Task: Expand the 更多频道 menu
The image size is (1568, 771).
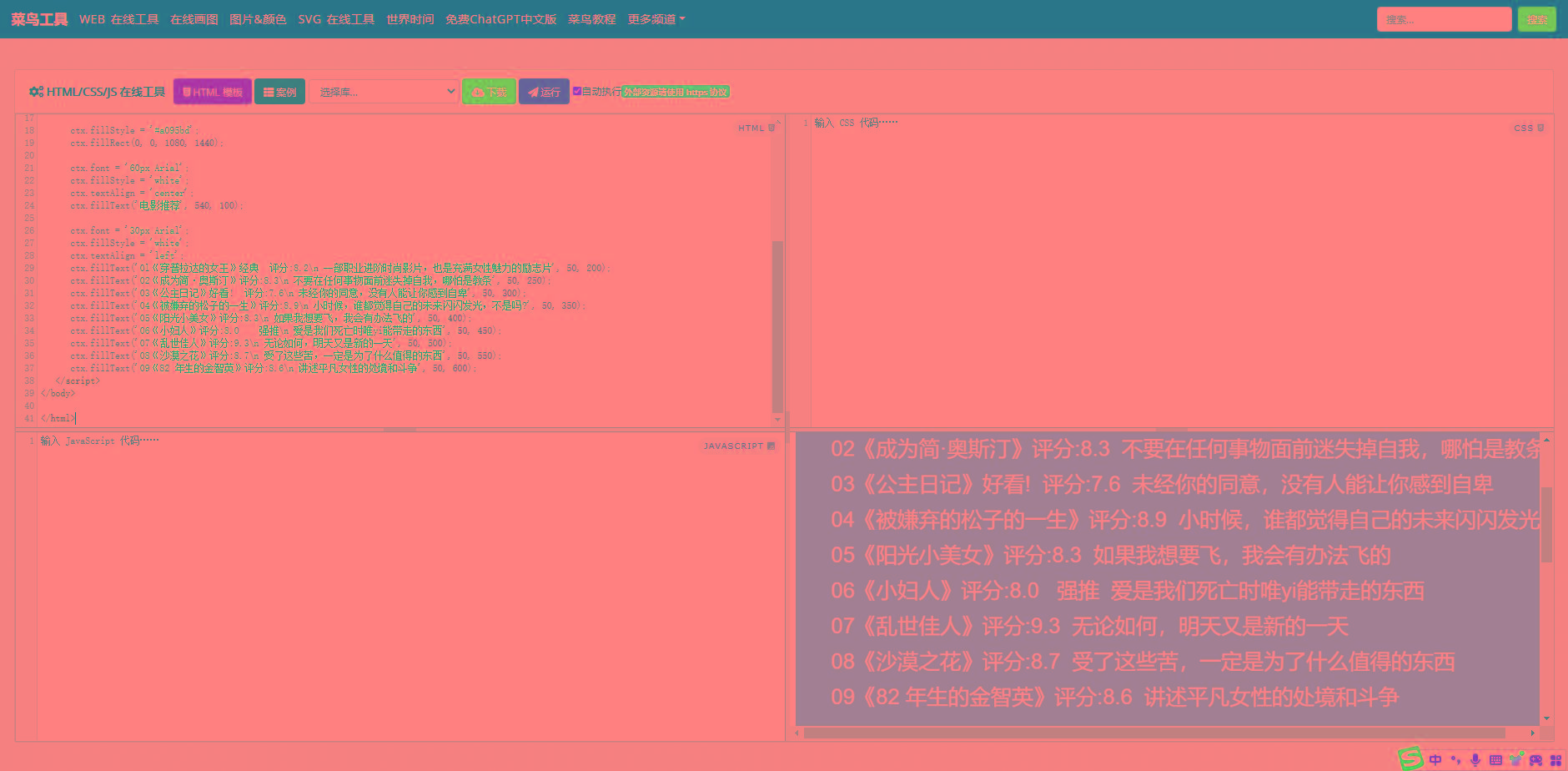Action: [x=656, y=19]
